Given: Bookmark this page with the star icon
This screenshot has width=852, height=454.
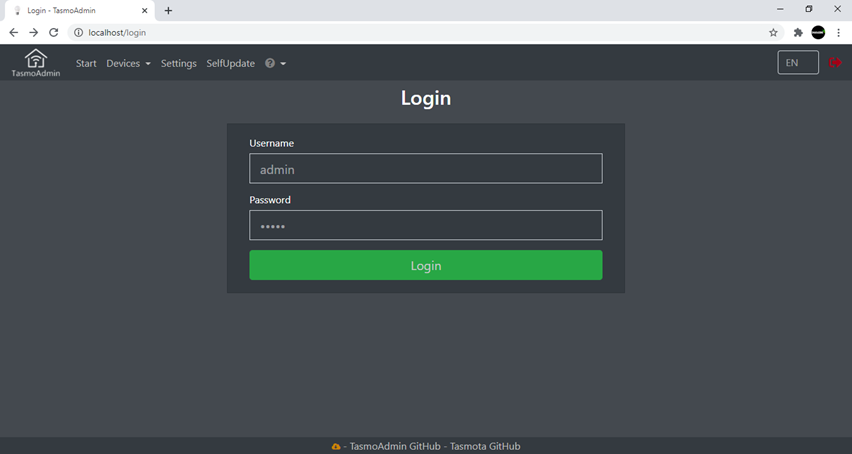Looking at the screenshot, I should (x=773, y=33).
